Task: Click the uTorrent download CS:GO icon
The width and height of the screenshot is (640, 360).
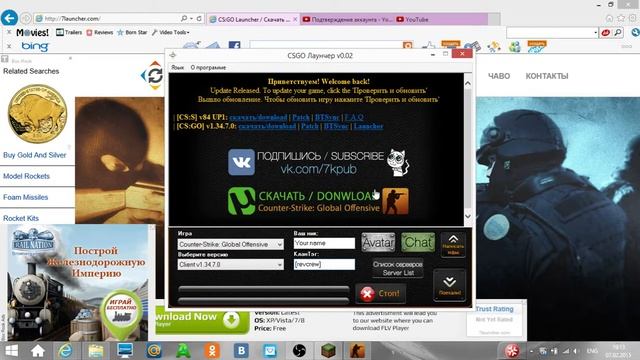Action: 241,201
